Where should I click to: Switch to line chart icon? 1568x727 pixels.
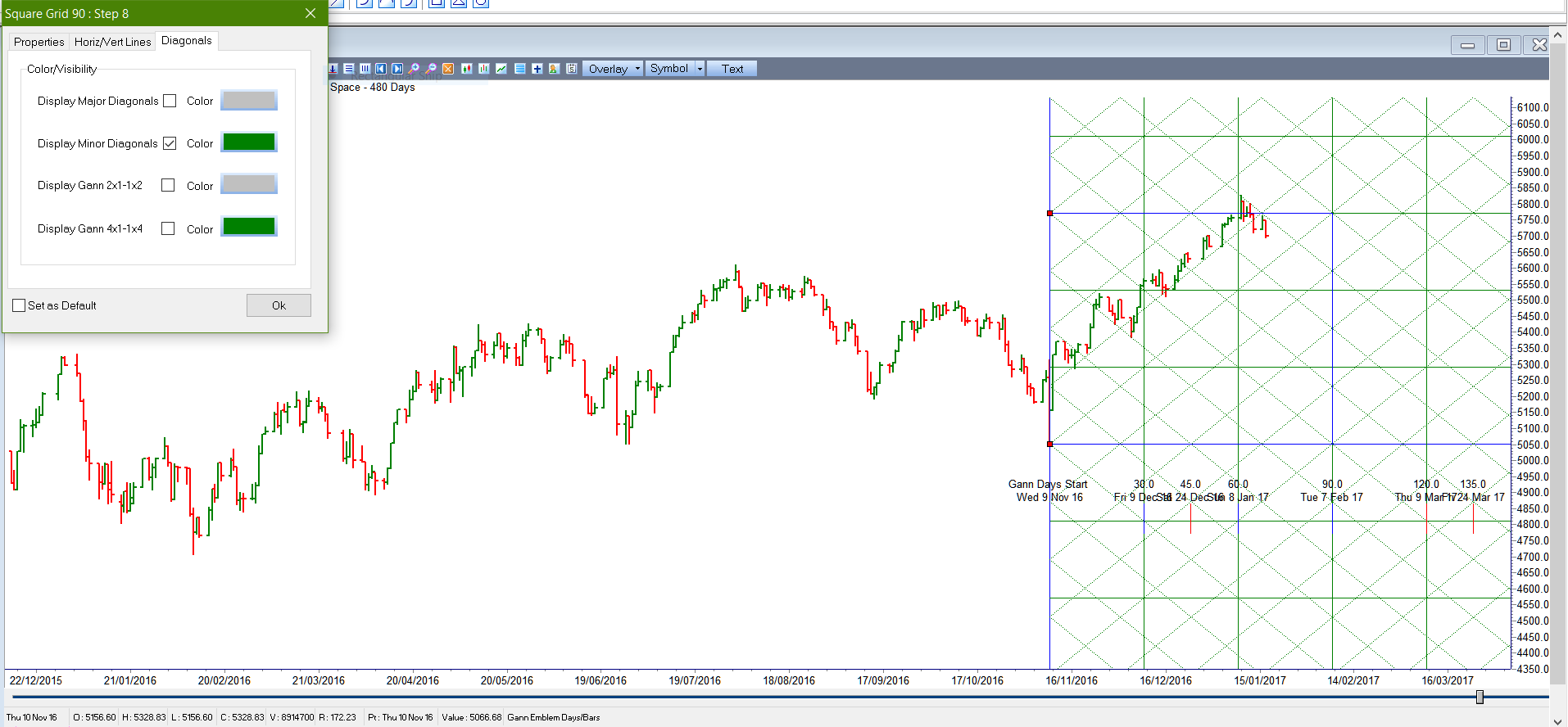pyautogui.click(x=501, y=69)
